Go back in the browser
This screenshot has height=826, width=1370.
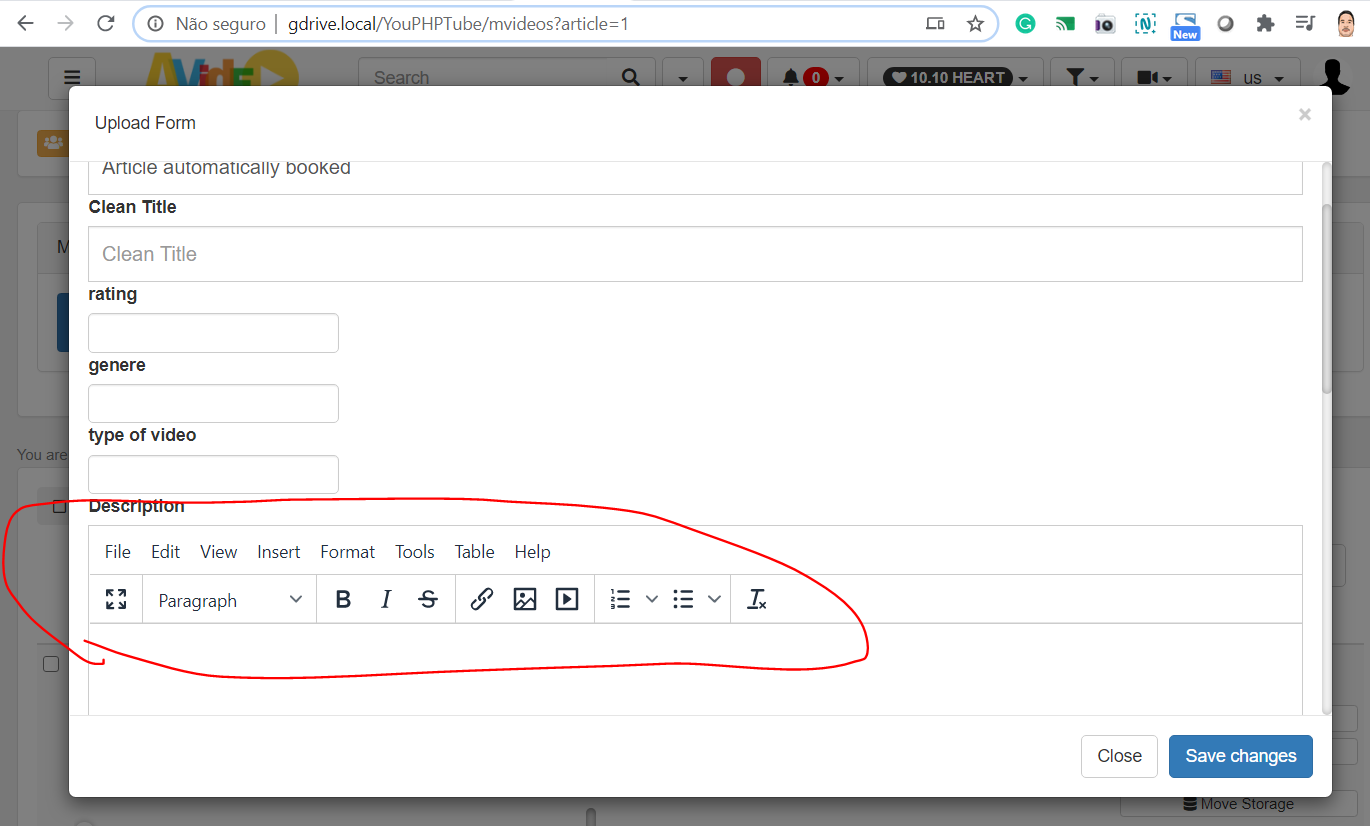click(x=25, y=24)
